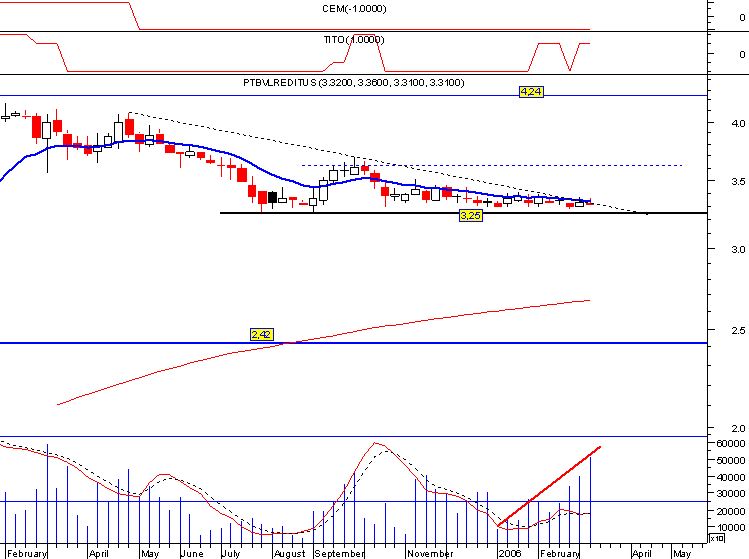Click the 2.5 price axis label
749x559 pixels.
point(738,331)
